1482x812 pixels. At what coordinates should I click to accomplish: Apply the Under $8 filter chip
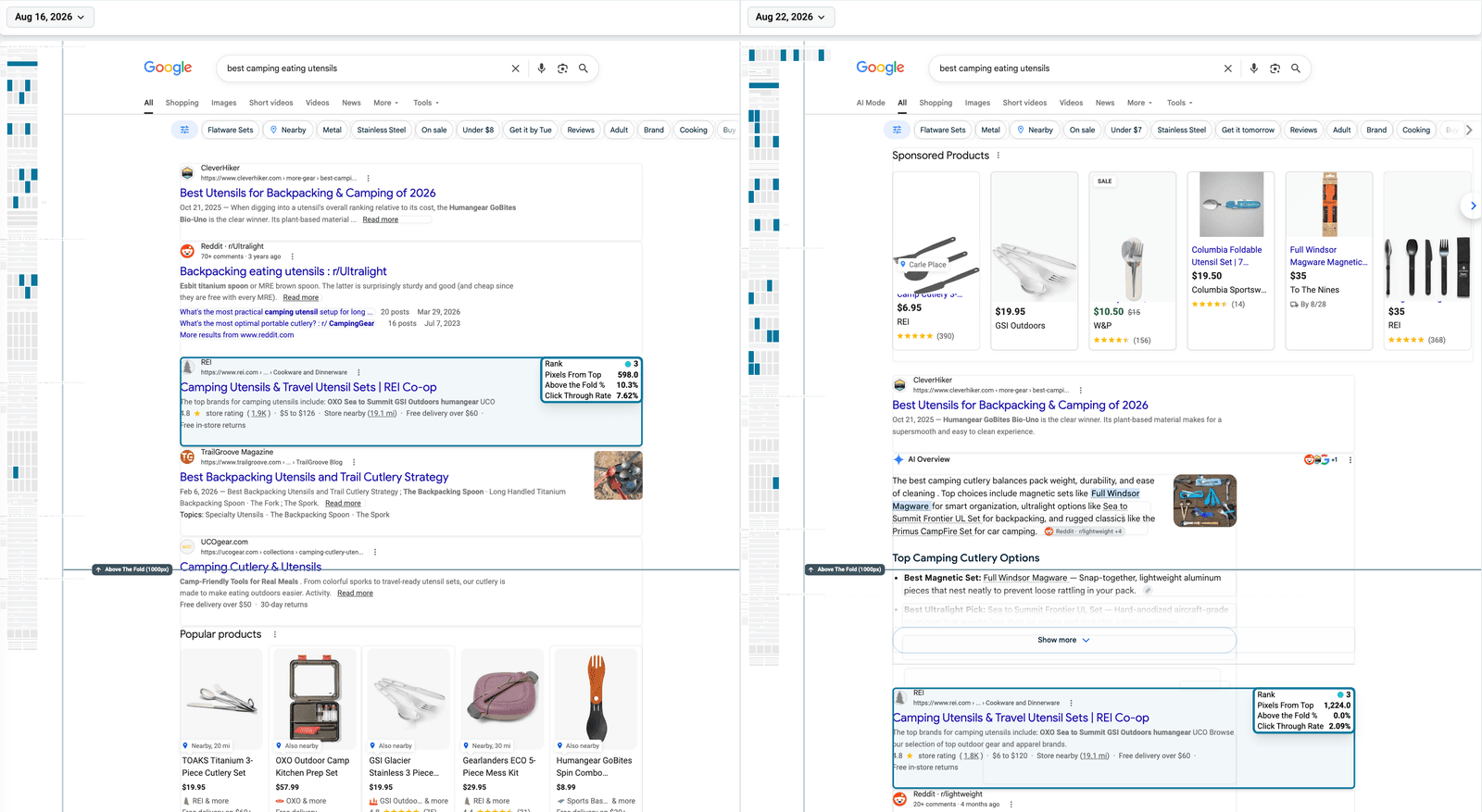pos(478,130)
